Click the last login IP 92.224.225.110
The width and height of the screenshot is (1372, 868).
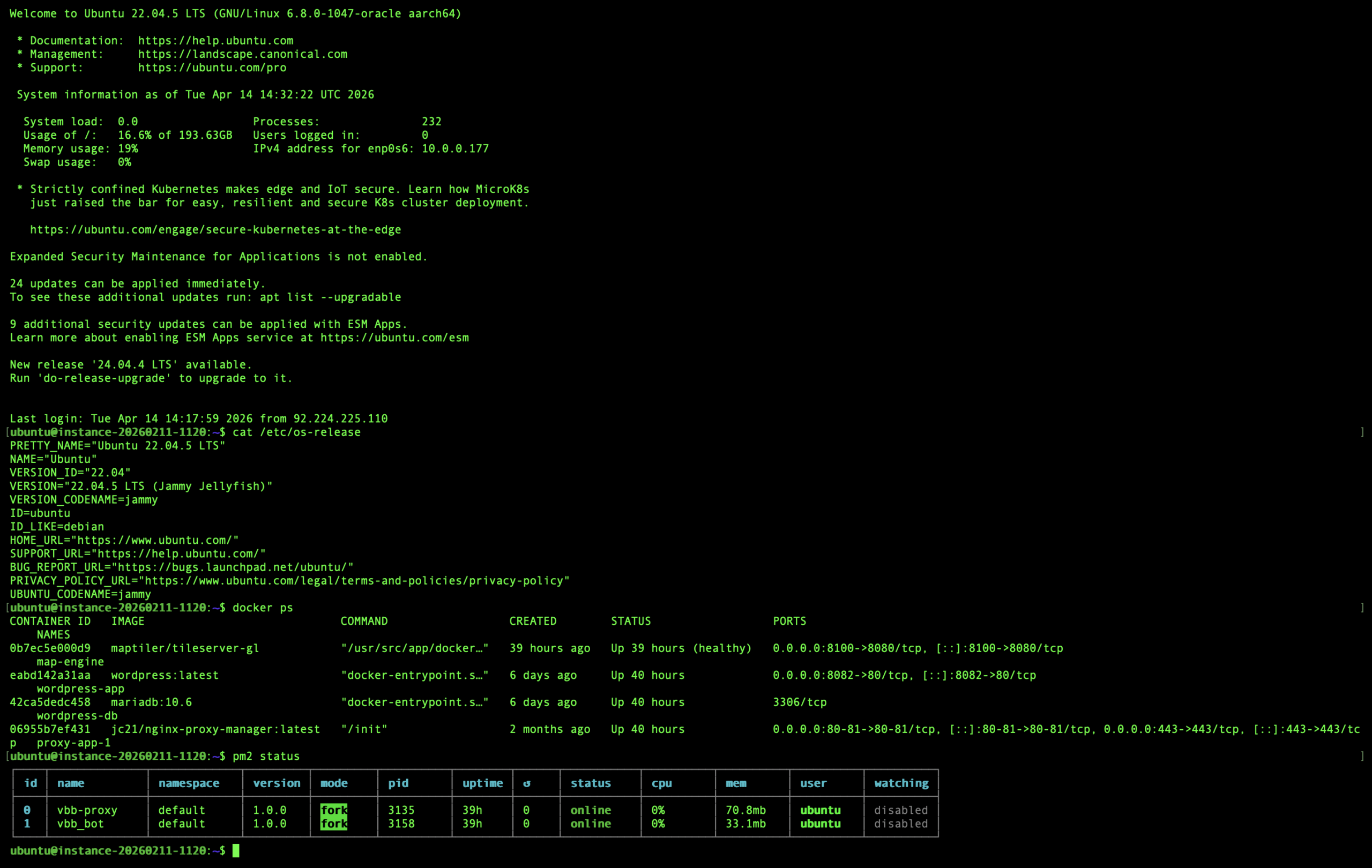click(340, 418)
